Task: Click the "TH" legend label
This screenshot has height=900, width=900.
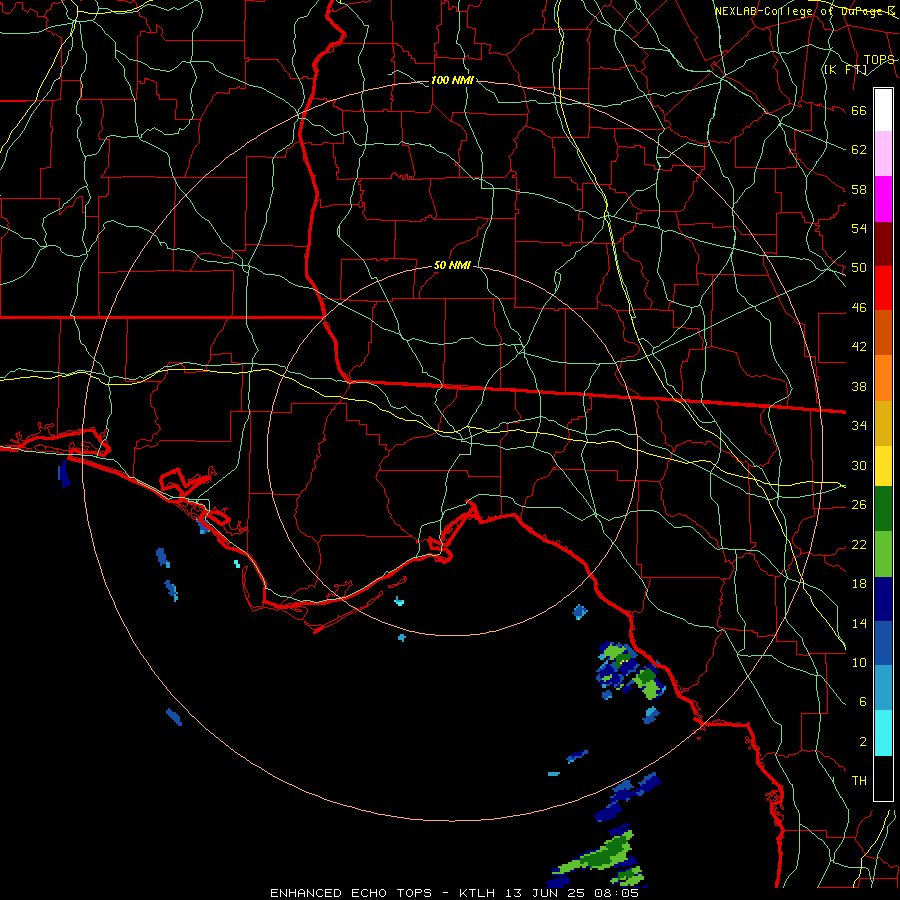Action: click(x=859, y=780)
